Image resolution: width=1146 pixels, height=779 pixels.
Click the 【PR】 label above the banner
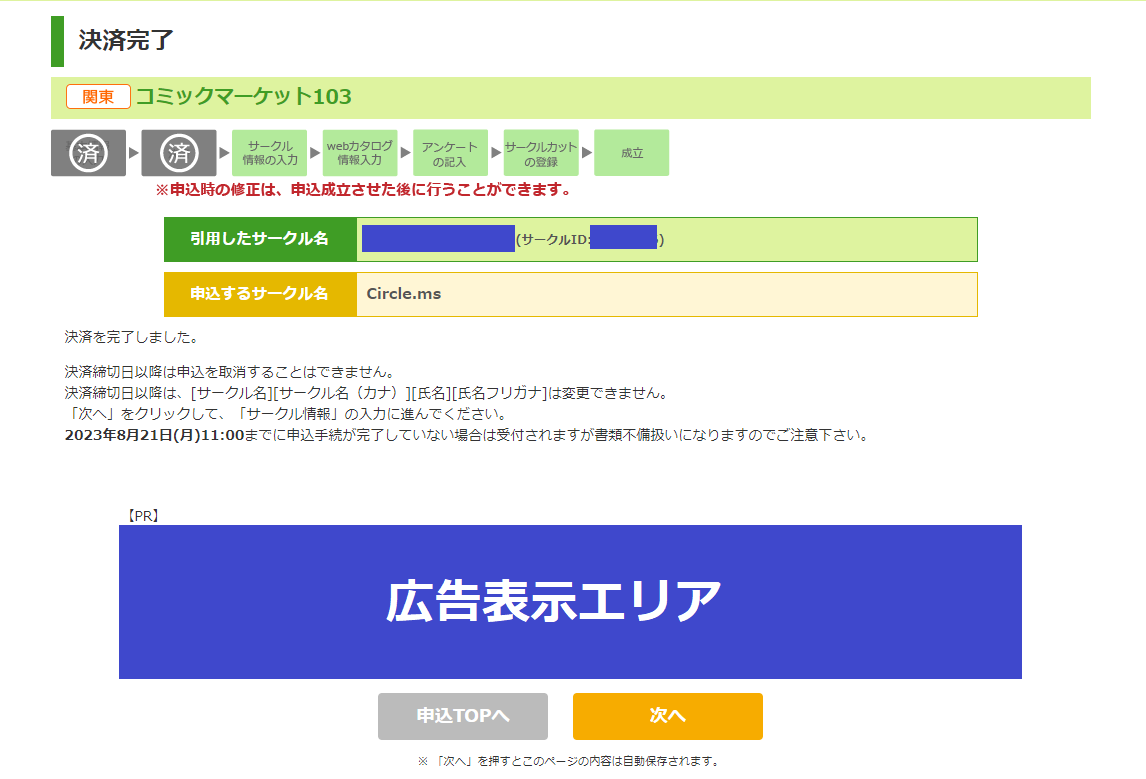[x=143, y=515]
